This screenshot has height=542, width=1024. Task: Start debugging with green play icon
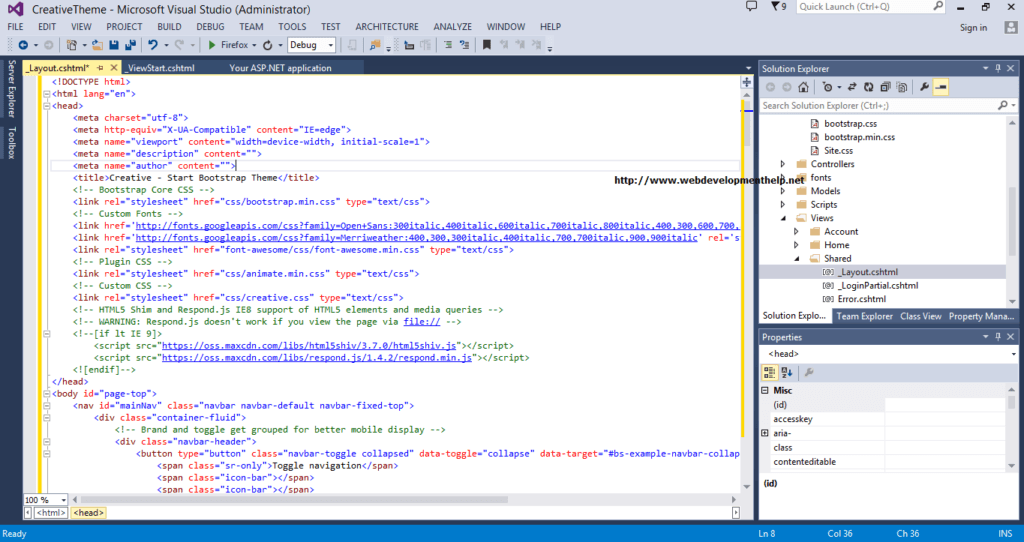tap(212, 45)
